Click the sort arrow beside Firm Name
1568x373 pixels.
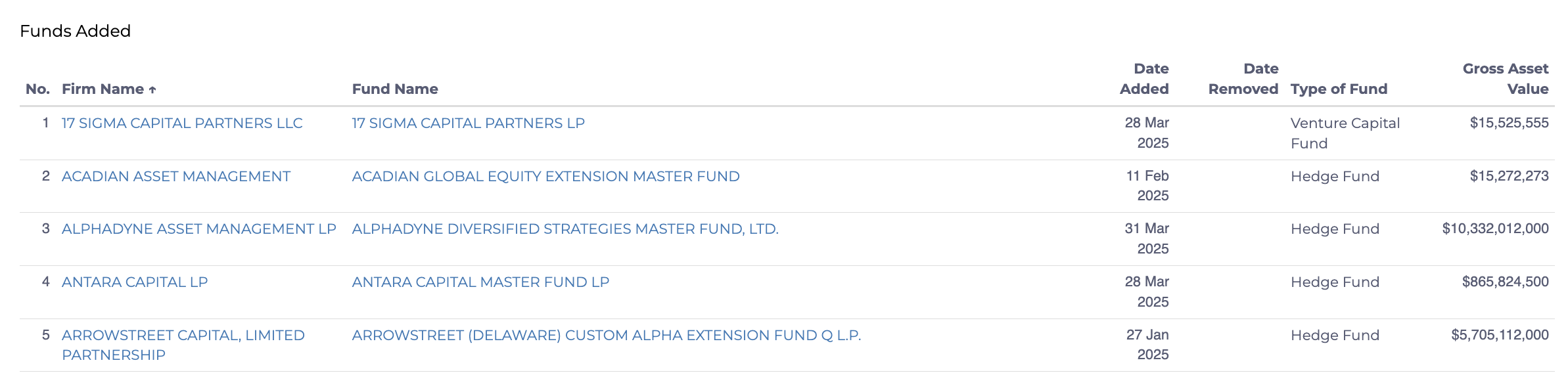[x=152, y=90]
